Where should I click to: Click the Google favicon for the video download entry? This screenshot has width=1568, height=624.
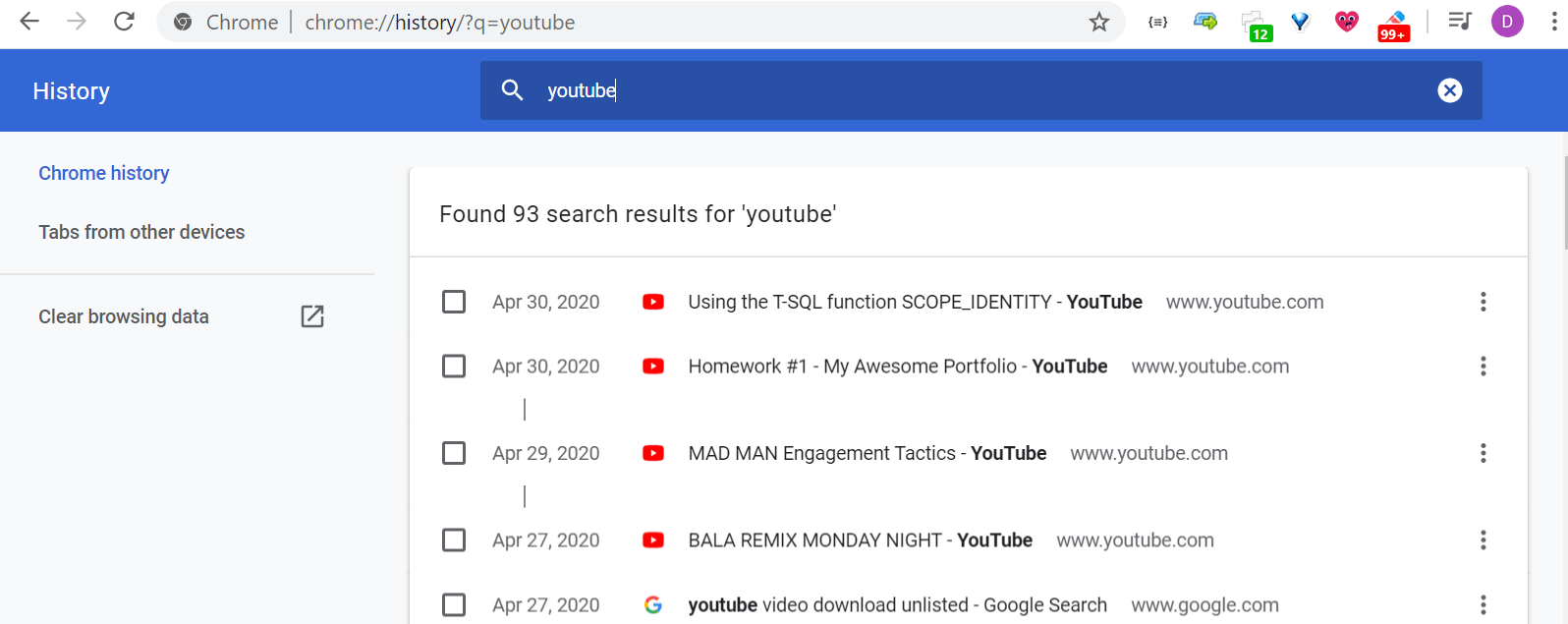point(653,605)
